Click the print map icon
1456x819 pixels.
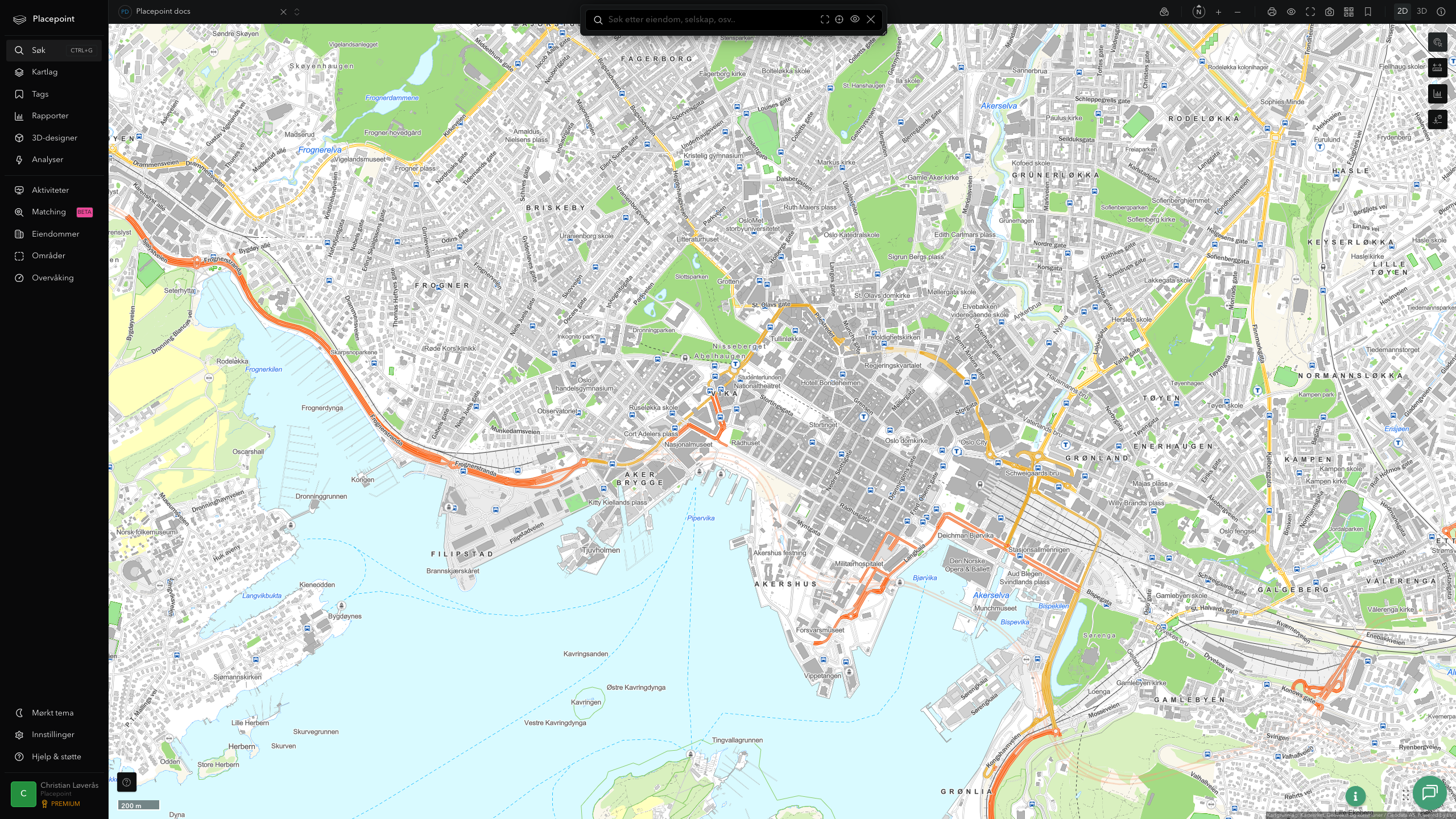click(x=1272, y=12)
